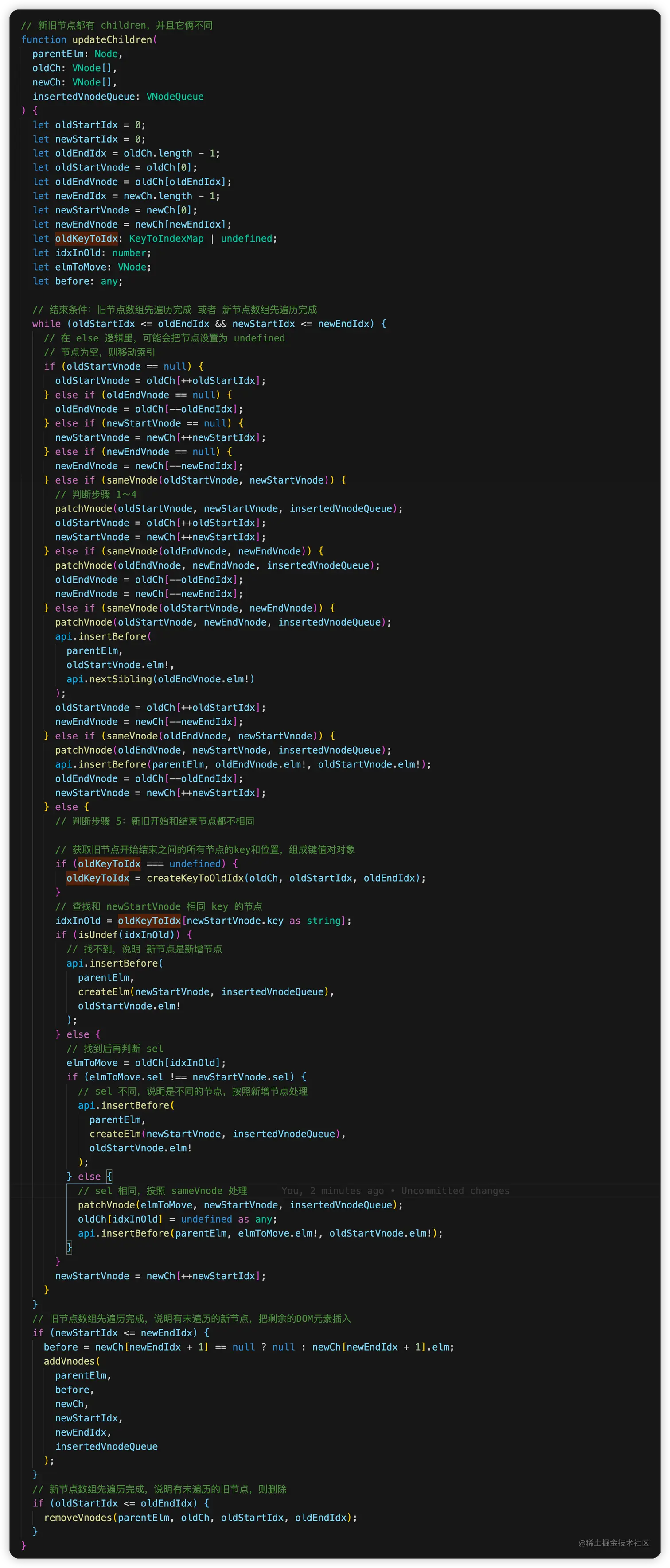Click the 'You, 2 minutes ago' blame annotation
The height and width of the screenshot is (1568, 670).
(333, 1191)
